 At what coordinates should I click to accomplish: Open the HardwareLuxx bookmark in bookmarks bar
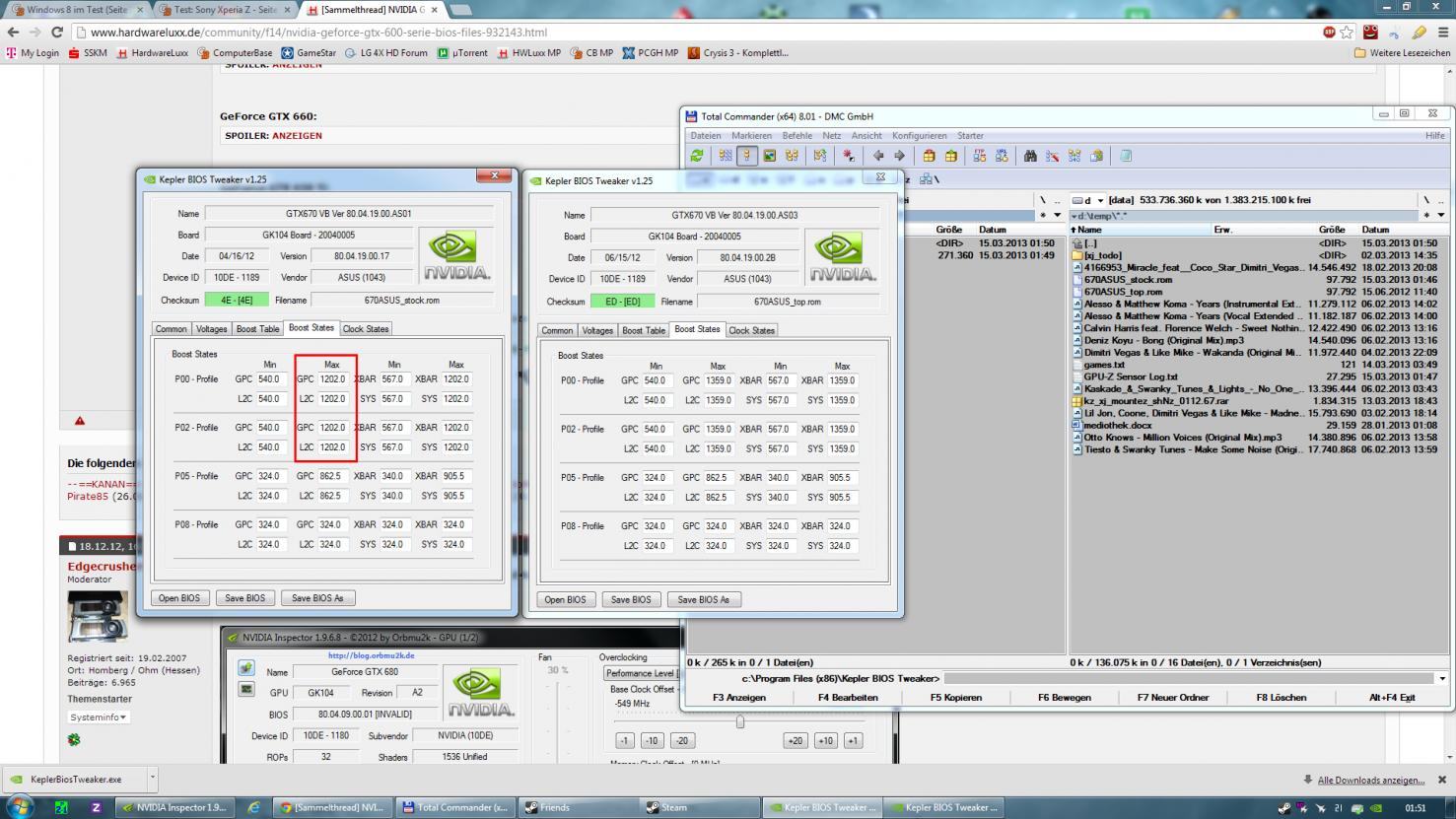coord(152,53)
